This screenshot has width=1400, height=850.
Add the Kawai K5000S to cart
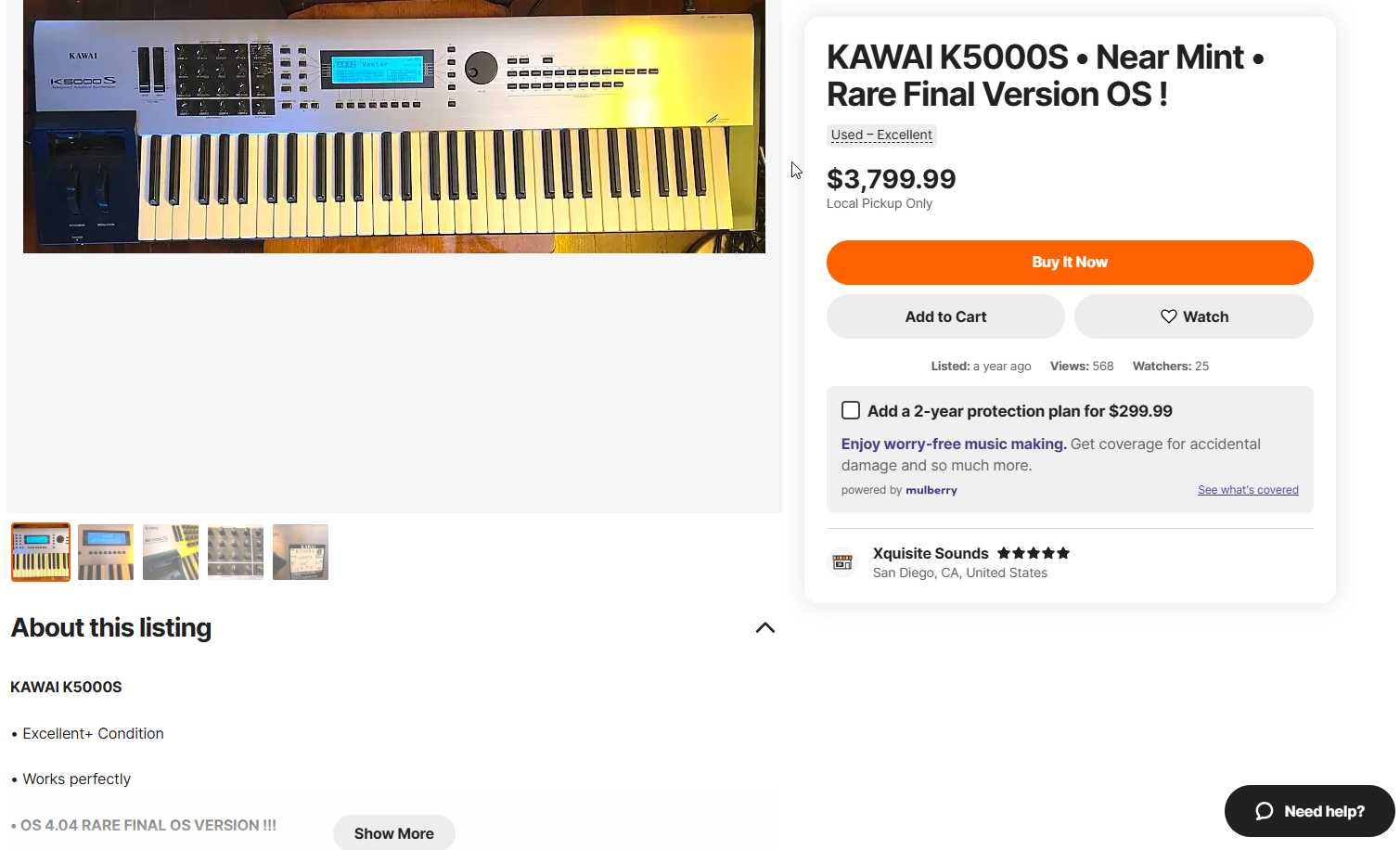click(945, 316)
